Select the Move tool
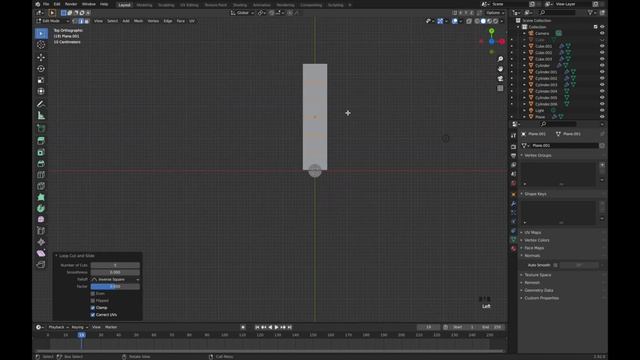 tap(41, 58)
